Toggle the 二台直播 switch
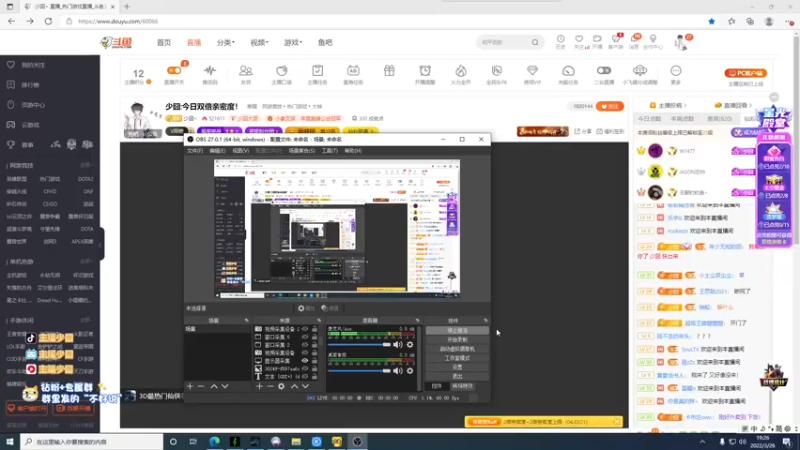This screenshot has height=450, width=800. click(x=604, y=70)
